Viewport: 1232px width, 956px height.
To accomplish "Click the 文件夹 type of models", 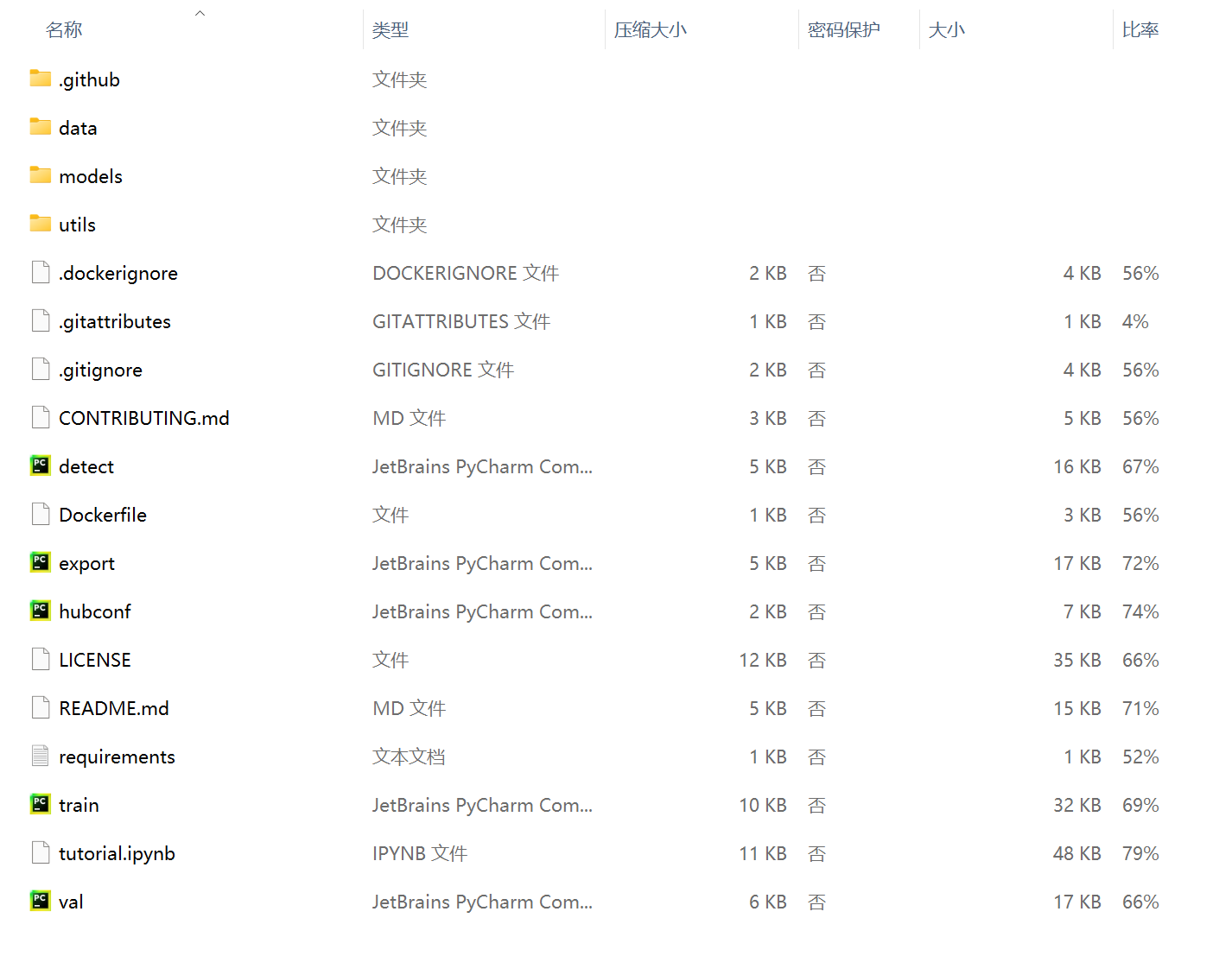I will tap(400, 176).
